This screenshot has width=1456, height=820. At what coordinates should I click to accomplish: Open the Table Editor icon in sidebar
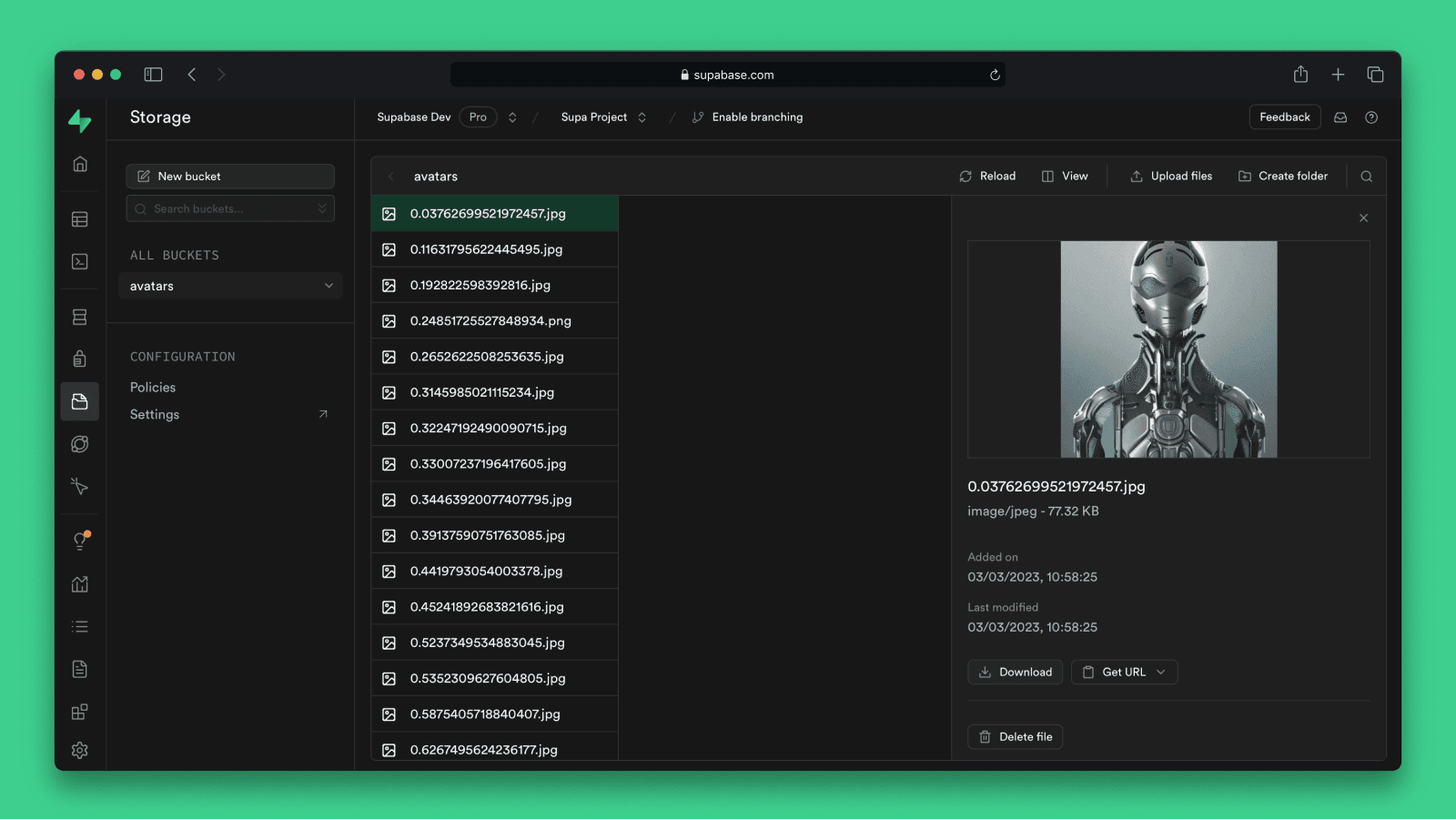[x=80, y=219]
